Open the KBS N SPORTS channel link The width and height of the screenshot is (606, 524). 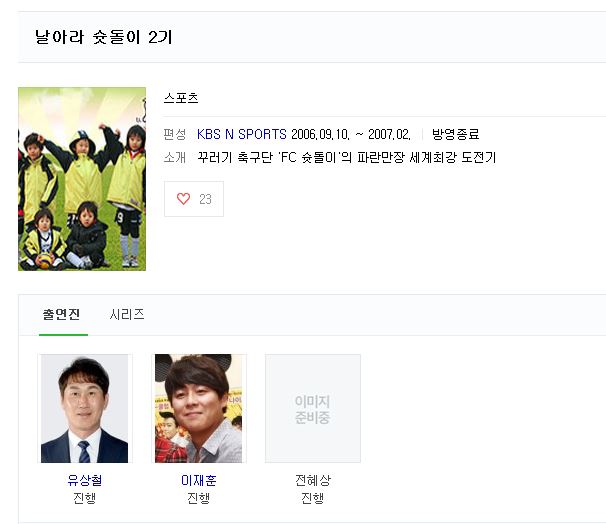tap(242, 134)
